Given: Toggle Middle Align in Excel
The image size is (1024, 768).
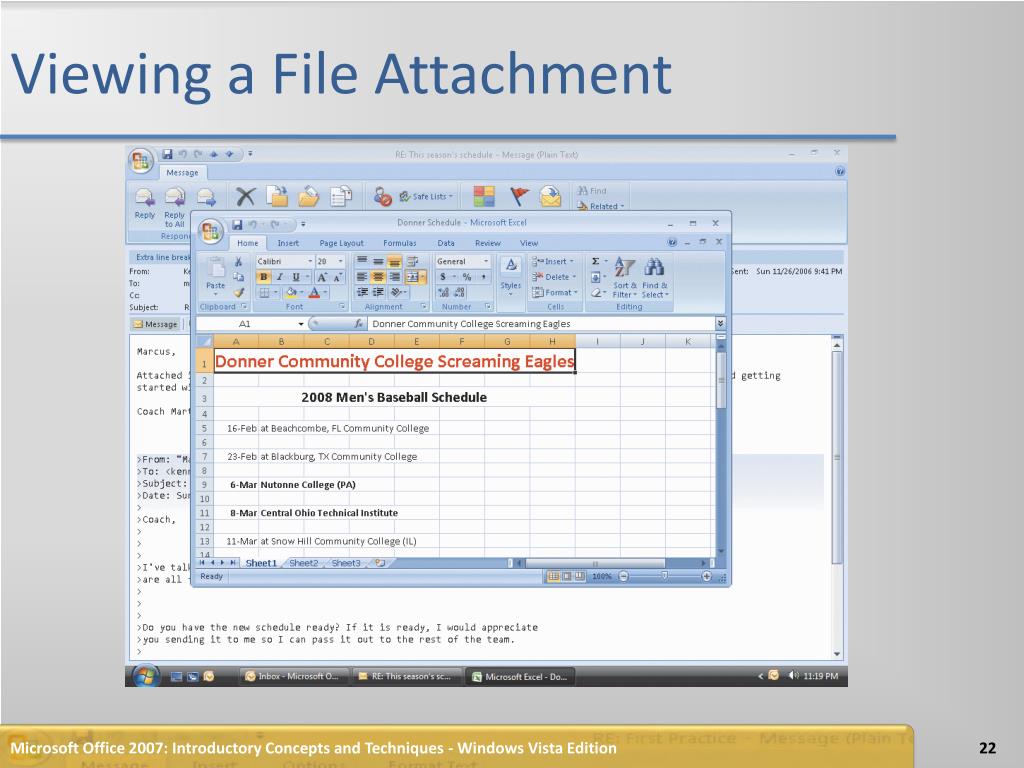Looking at the screenshot, I should point(378,261).
